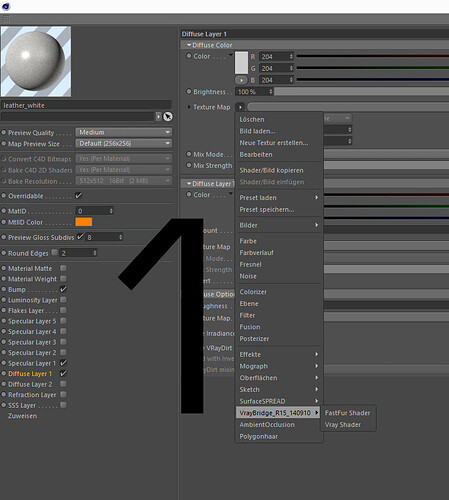Click the Cinema 4D app icon
This screenshot has width=449, height=500.
pos(6,6)
